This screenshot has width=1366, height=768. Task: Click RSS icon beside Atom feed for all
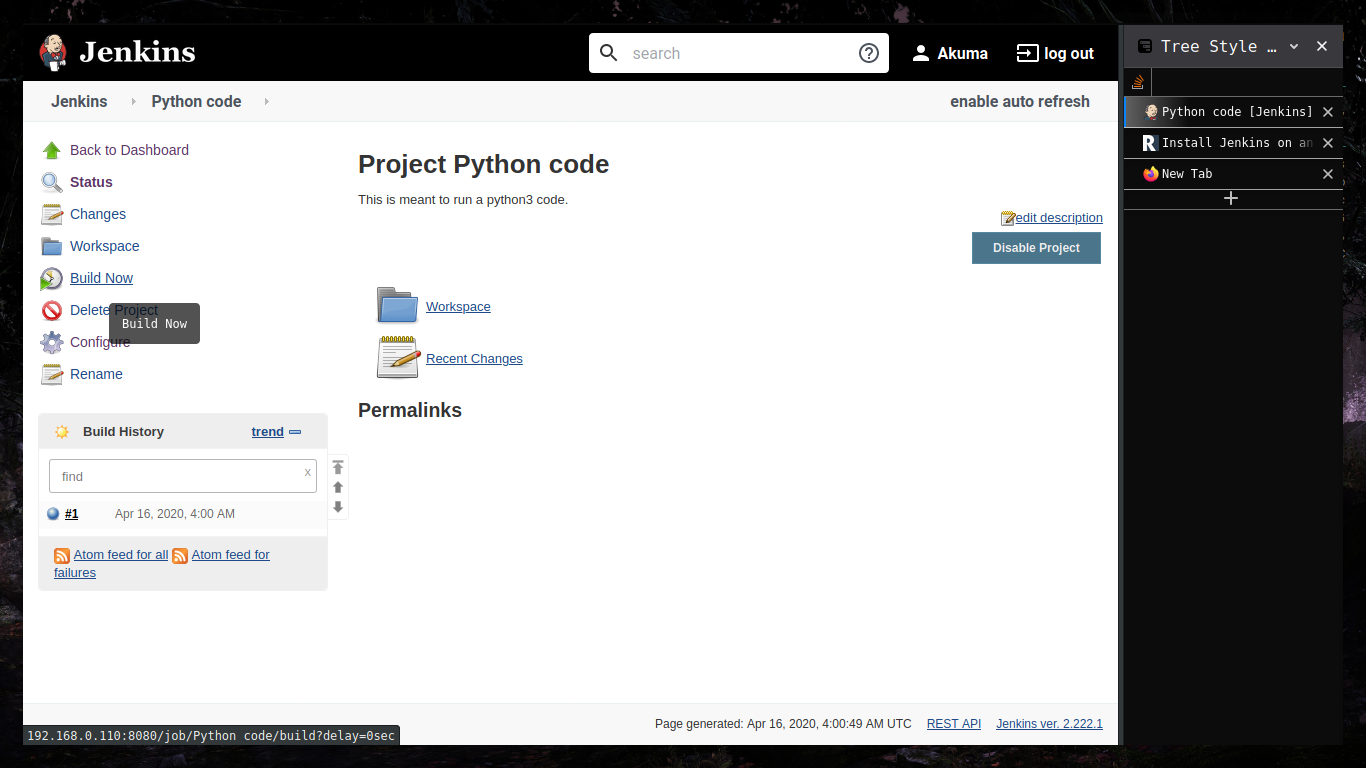tap(62, 555)
